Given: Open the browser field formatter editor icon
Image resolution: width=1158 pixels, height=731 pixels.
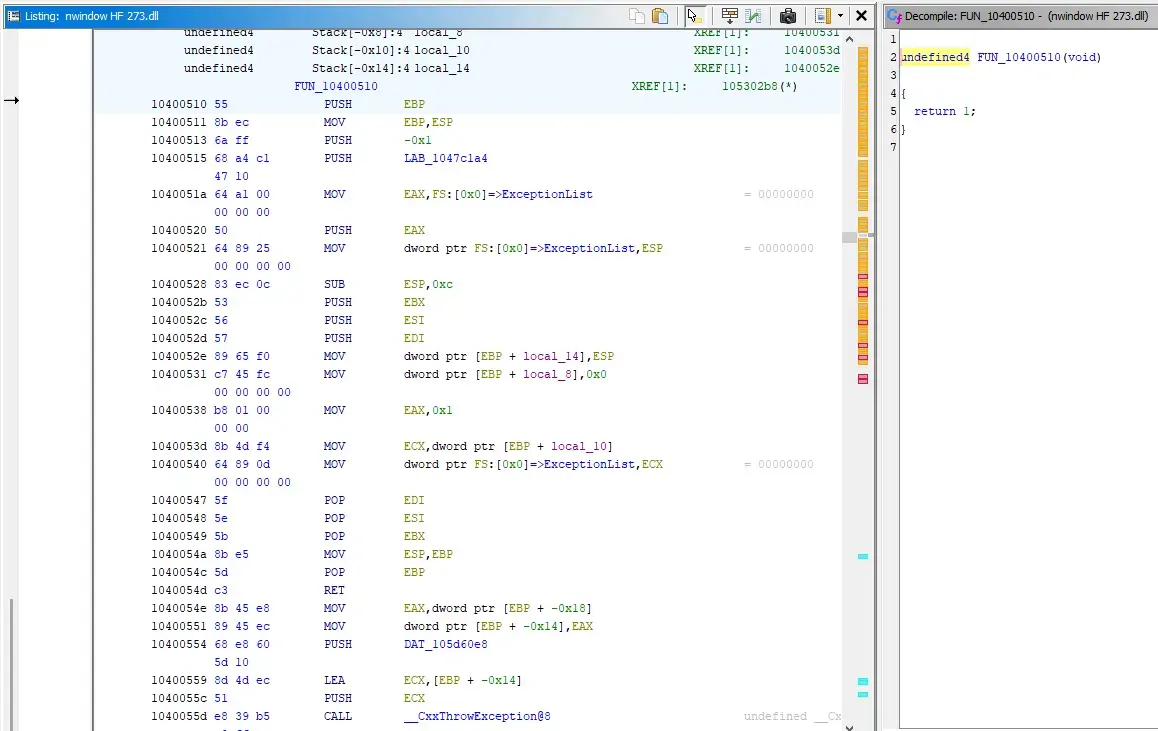Looking at the screenshot, I should coord(730,16).
